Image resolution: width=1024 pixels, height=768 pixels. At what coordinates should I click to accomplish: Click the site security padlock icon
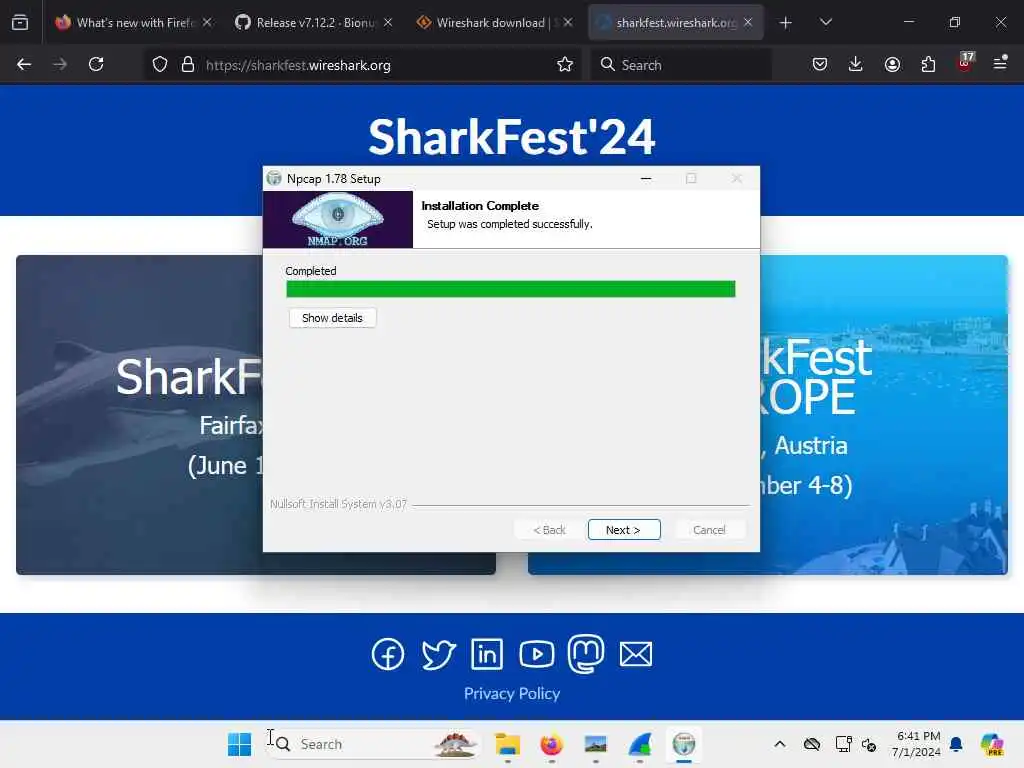click(188, 64)
